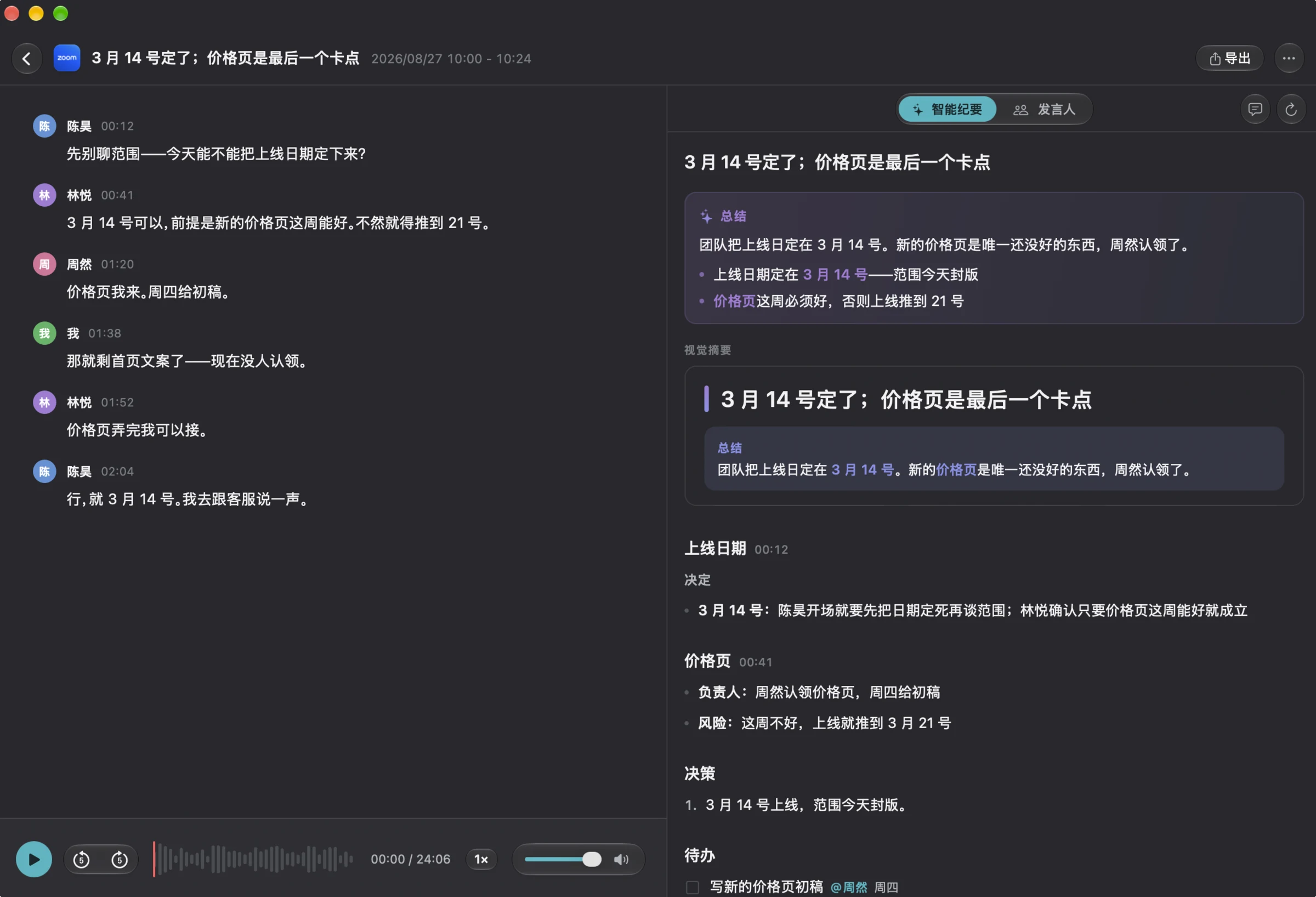This screenshot has height=897, width=1316.
Task: Open the comments speech-bubble icon
Action: pyautogui.click(x=1255, y=109)
